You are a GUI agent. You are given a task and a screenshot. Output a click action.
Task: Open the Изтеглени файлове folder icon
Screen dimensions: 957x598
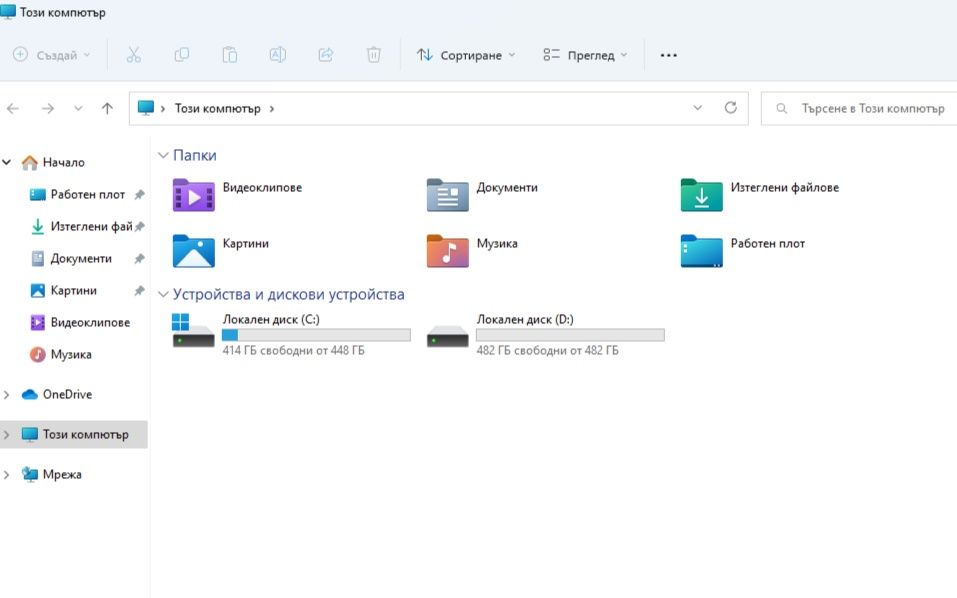(701, 195)
